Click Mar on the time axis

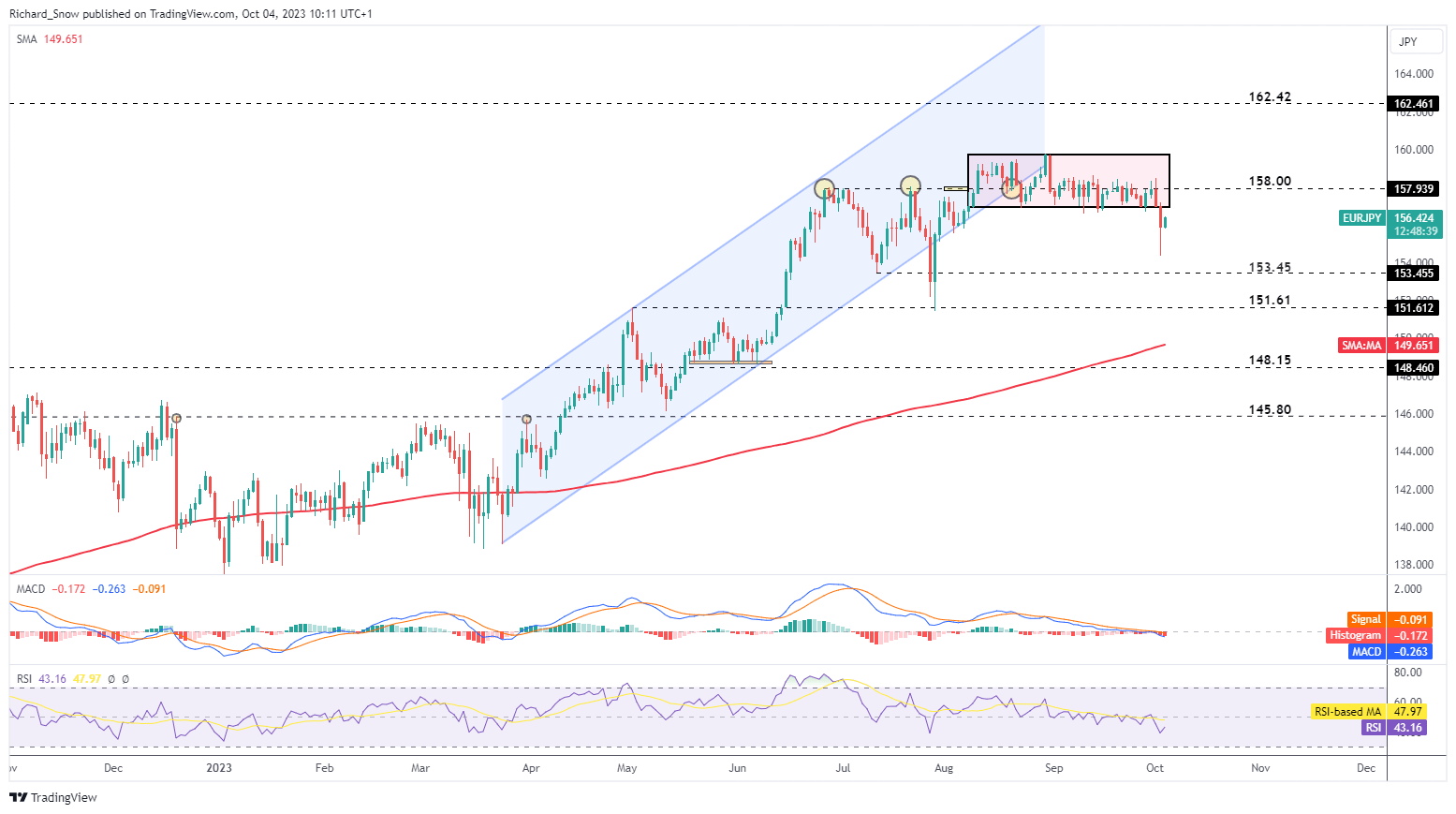pyautogui.click(x=420, y=768)
